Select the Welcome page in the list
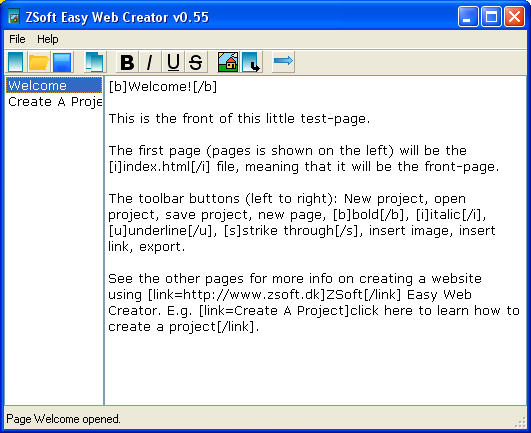This screenshot has height=433, width=531. pos(54,85)
